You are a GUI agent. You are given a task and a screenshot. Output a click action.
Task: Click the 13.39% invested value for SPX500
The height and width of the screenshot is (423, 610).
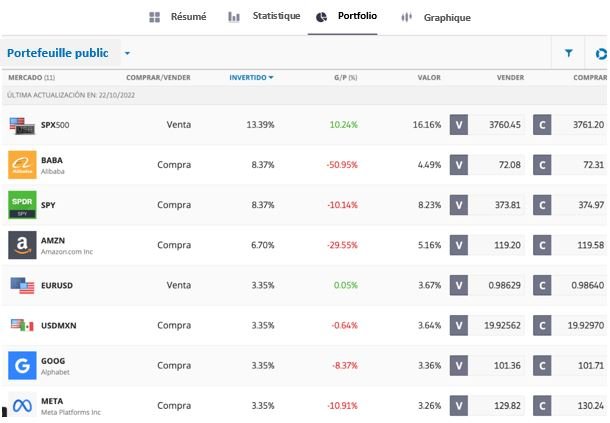point(260,125)
